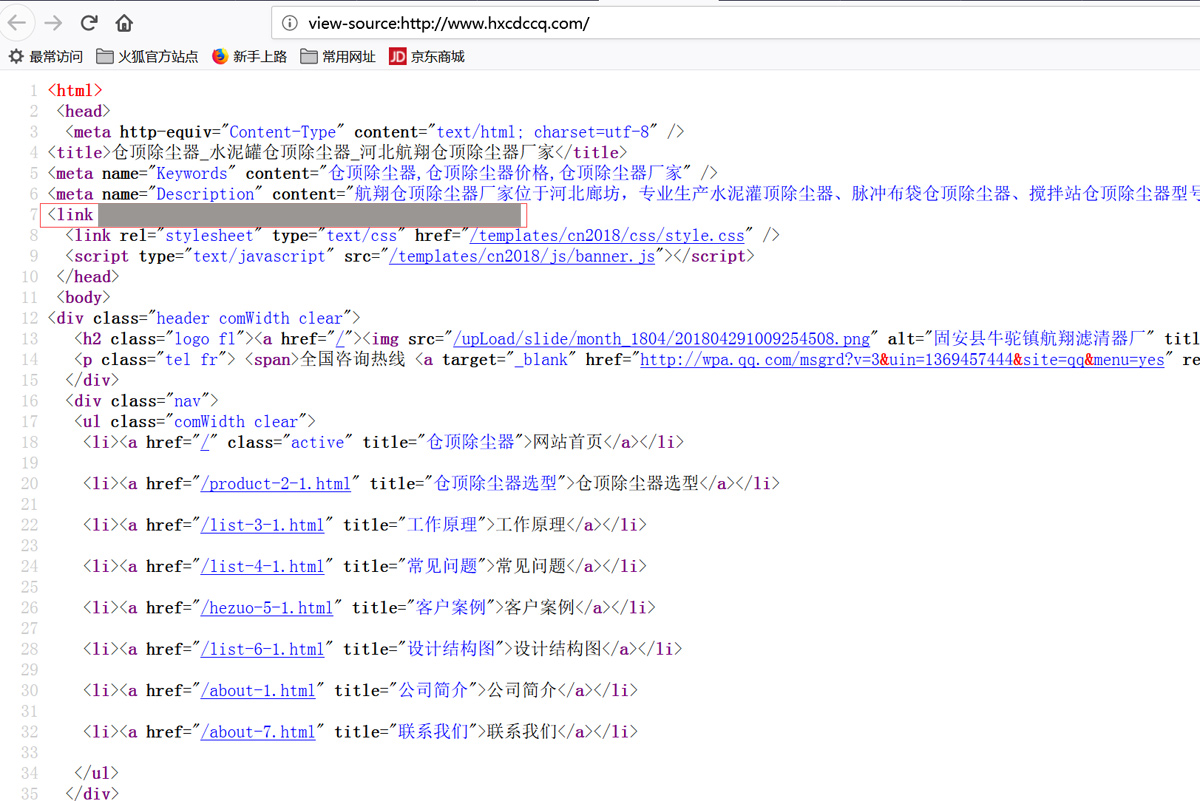Viewport: 1200px width, 801px height.
Task: Open the 火狐官方站点 bookmark folder
Action: 148,57
